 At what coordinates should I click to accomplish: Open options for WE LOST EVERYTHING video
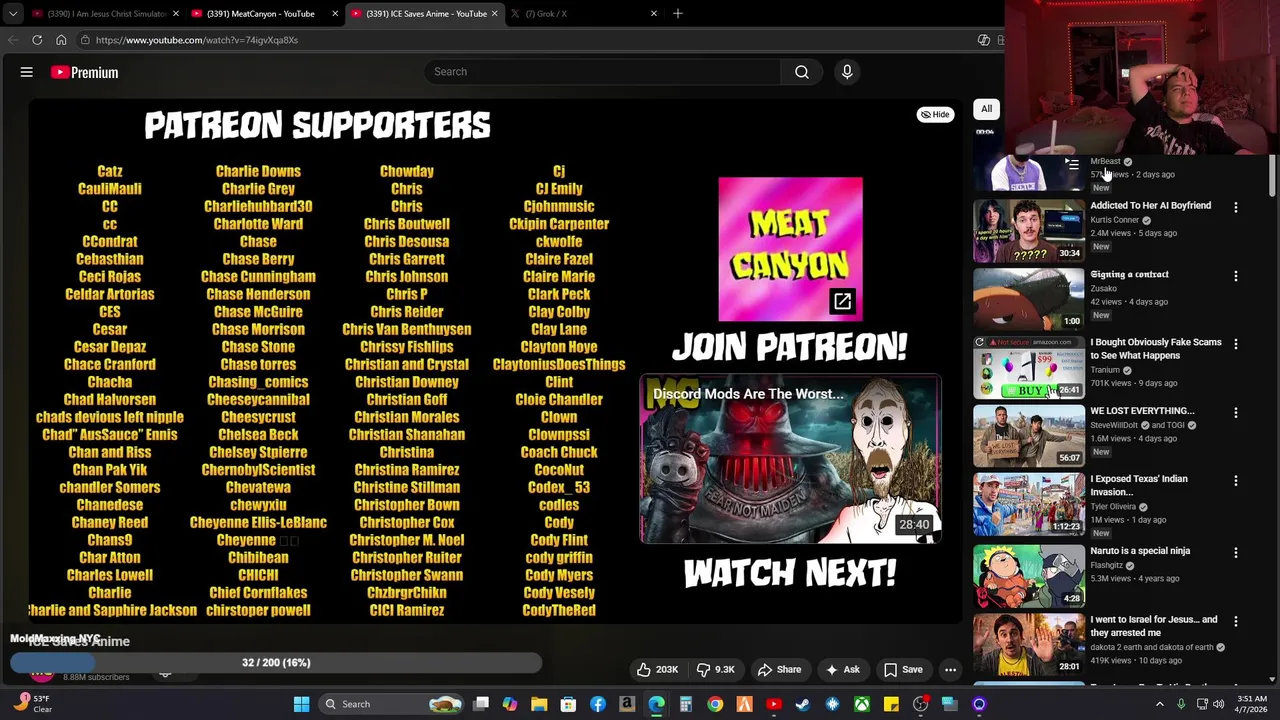coord(1236,413)
